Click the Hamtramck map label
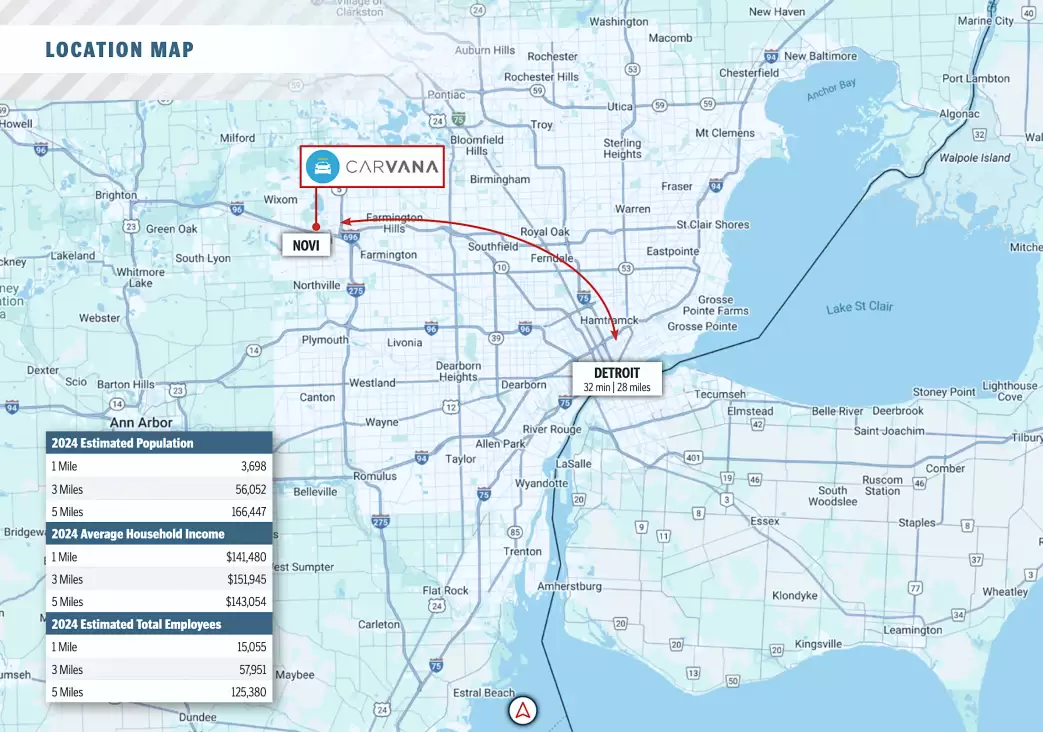 click(x=609, y=320)
